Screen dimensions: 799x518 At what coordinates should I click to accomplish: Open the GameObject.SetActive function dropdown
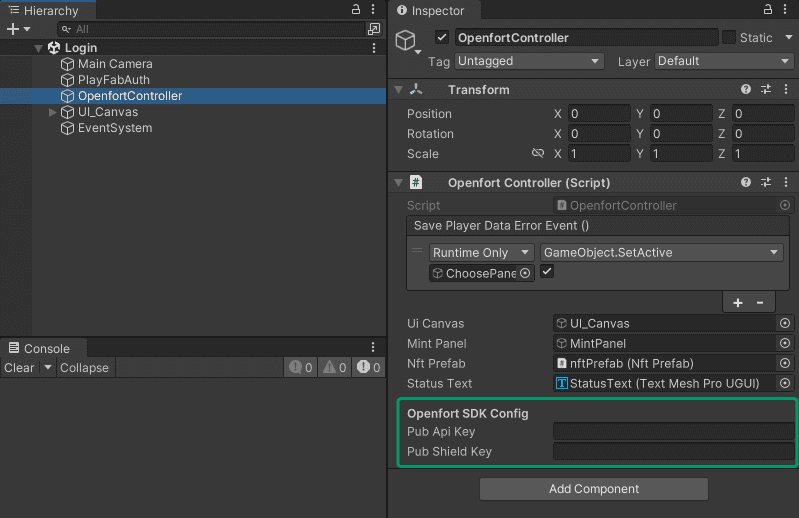coord(661,253)
